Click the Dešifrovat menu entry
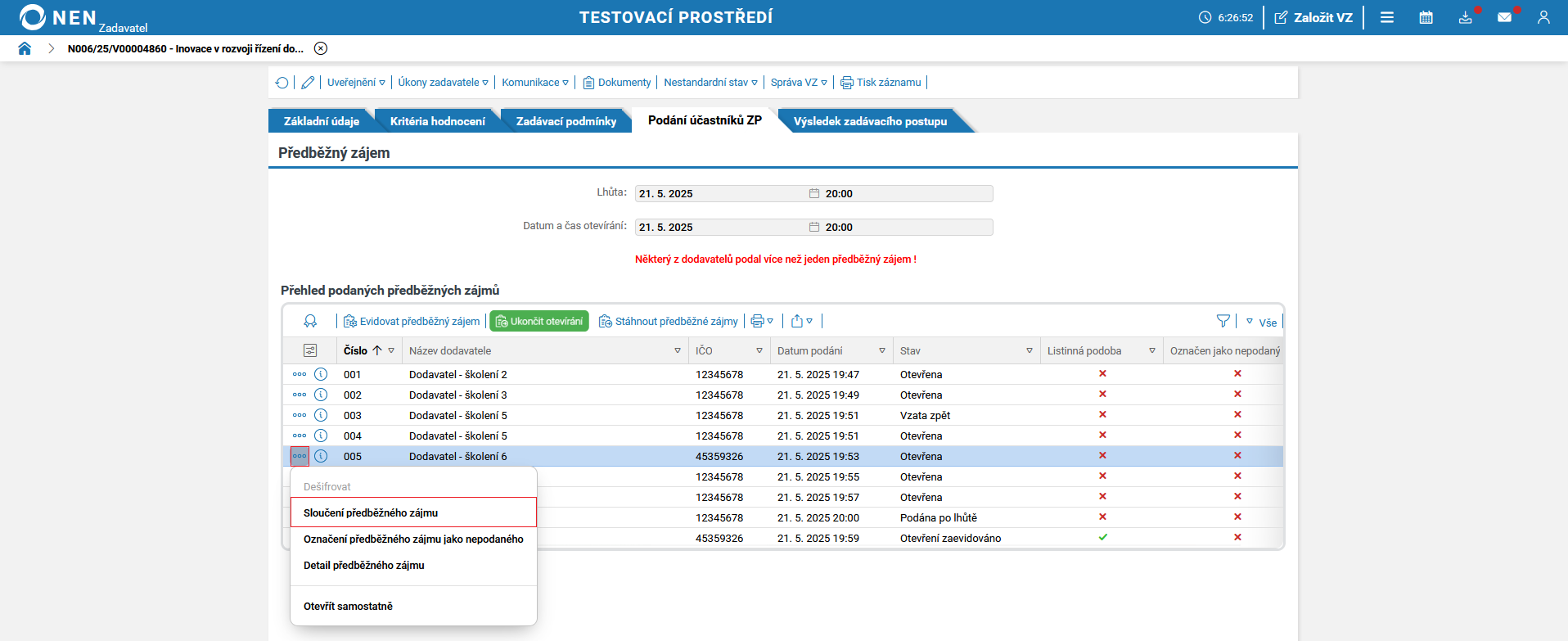This screenshot has height=641, width=1568. [x=413, y=486]
